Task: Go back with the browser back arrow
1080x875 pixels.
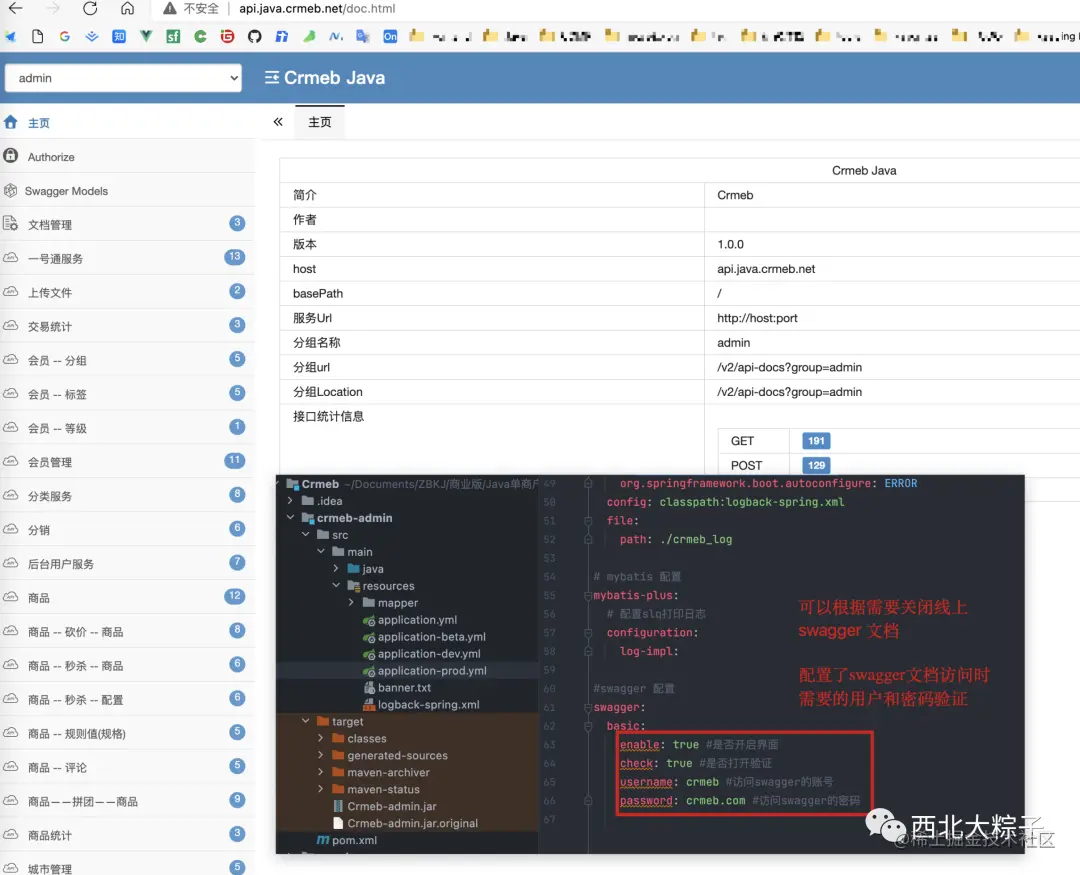Action: 15,8
